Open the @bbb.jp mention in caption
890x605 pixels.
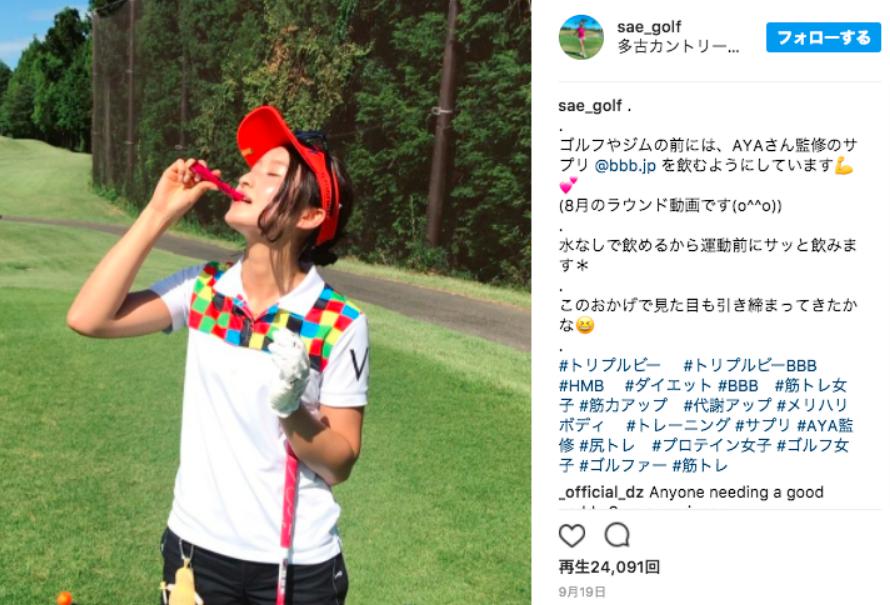625,166
